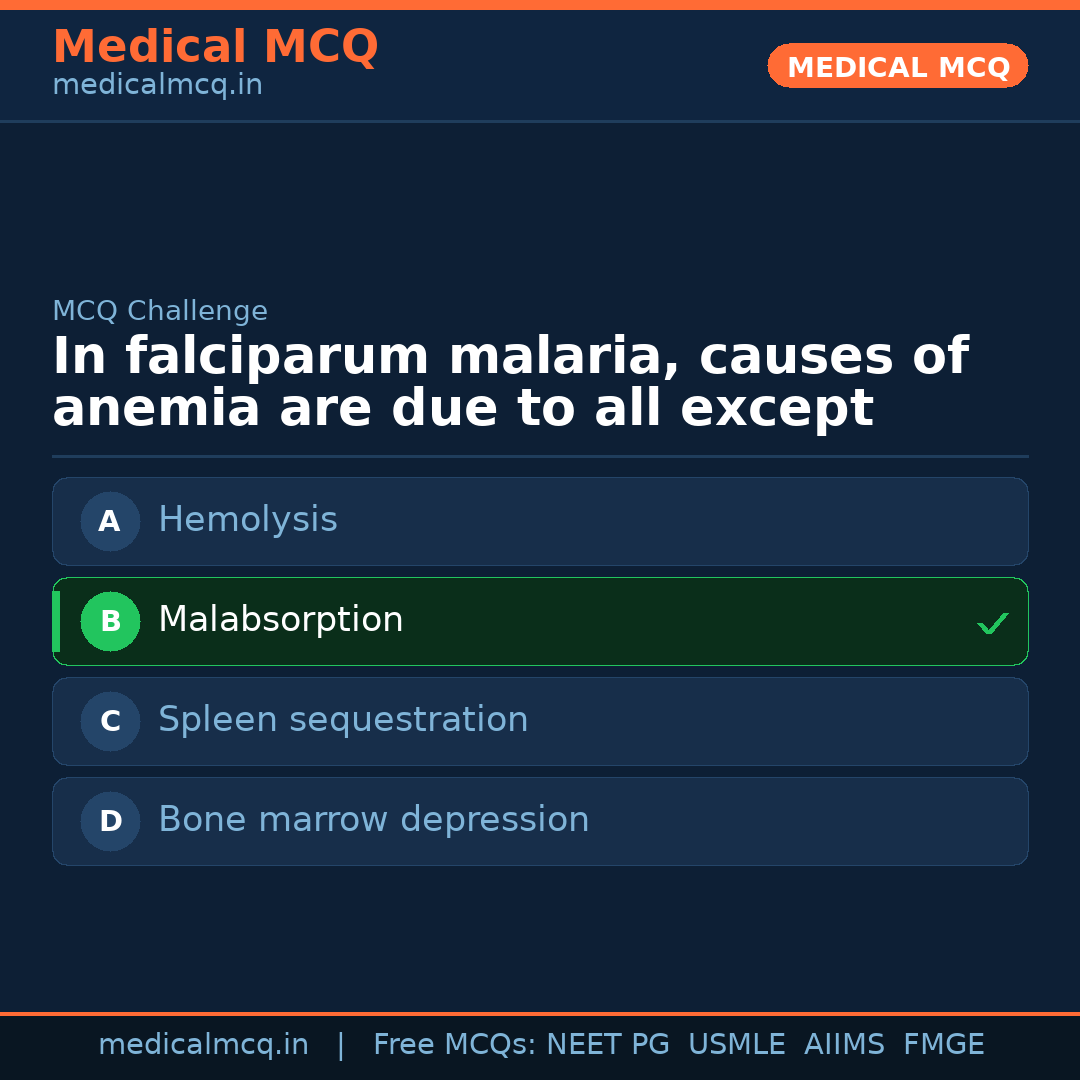Click the letter D option circle
The image size is (1080, 1080).
[x=110, y=821]
